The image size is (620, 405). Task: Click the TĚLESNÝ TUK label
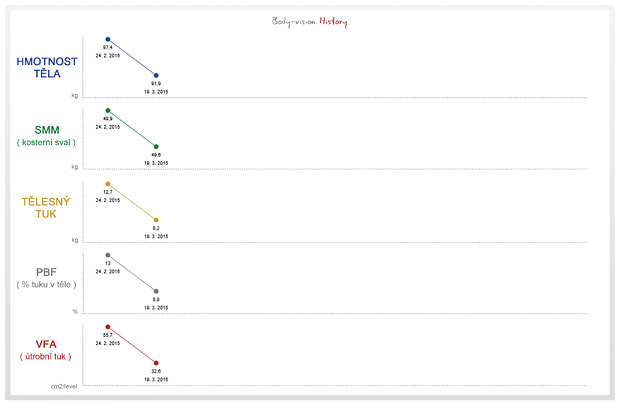pyautogui.click(x=46, y=208)
